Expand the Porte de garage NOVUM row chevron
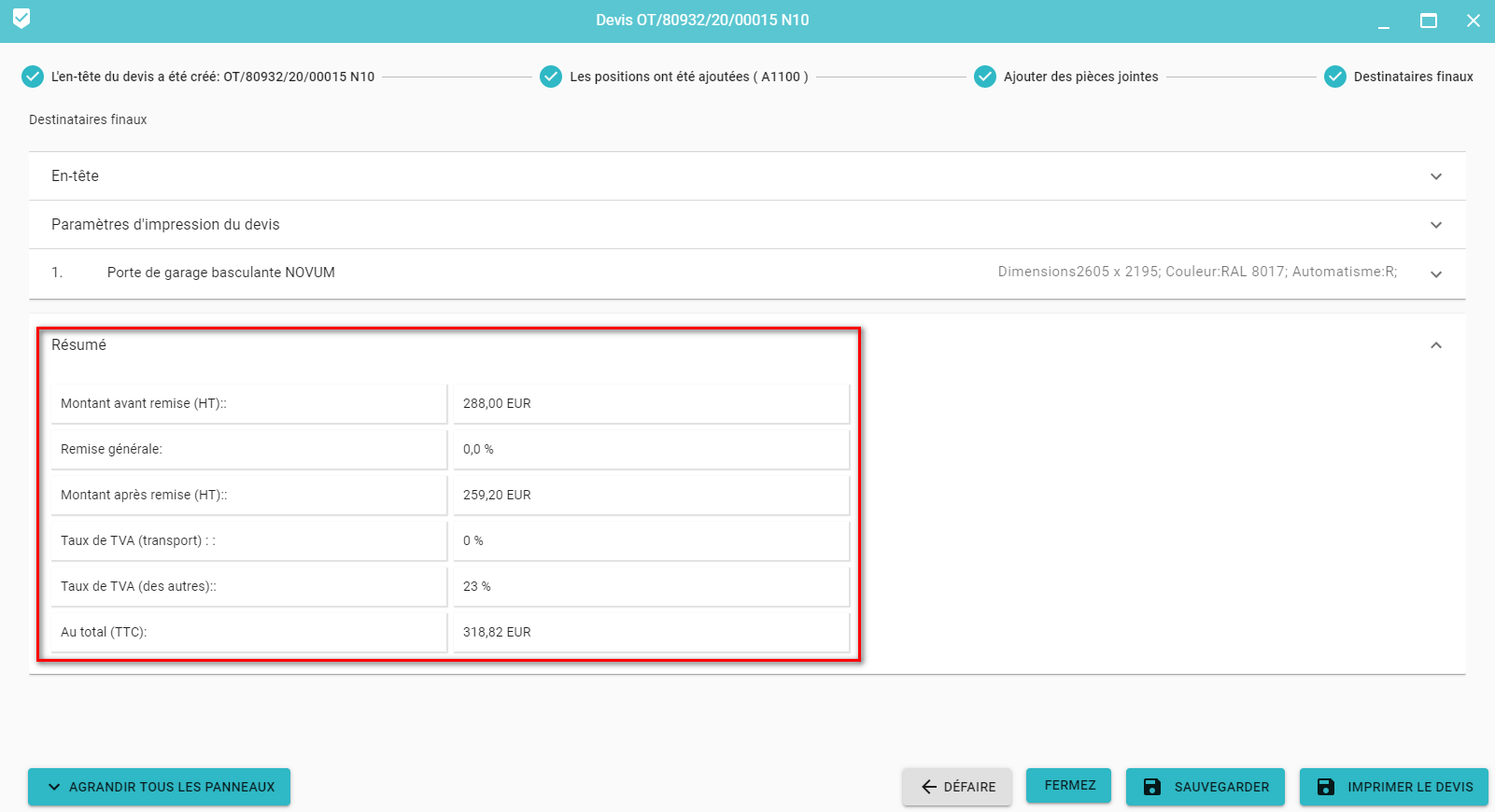Image resolution: width=1495 pixels, height=812 pixels. pyautogui.click(x=1436, y=274)
